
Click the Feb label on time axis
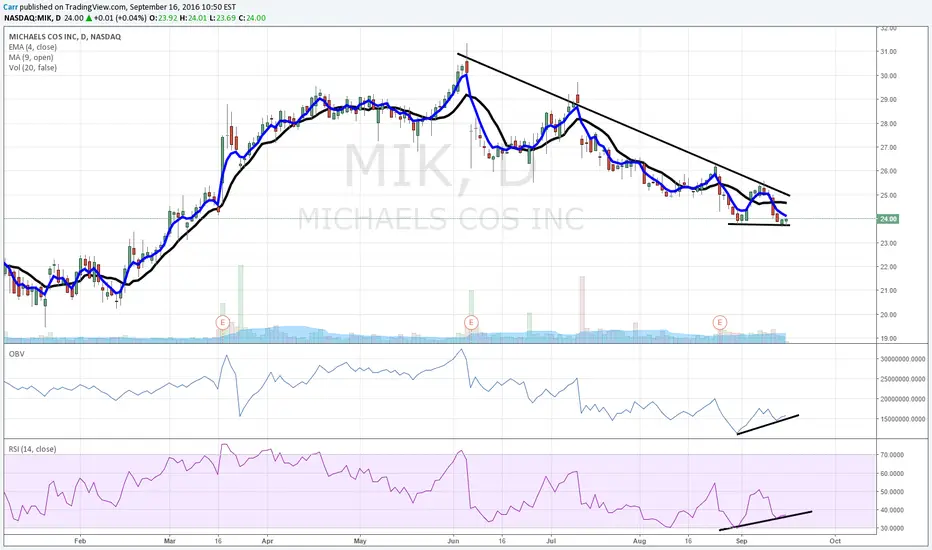(80, 541)
